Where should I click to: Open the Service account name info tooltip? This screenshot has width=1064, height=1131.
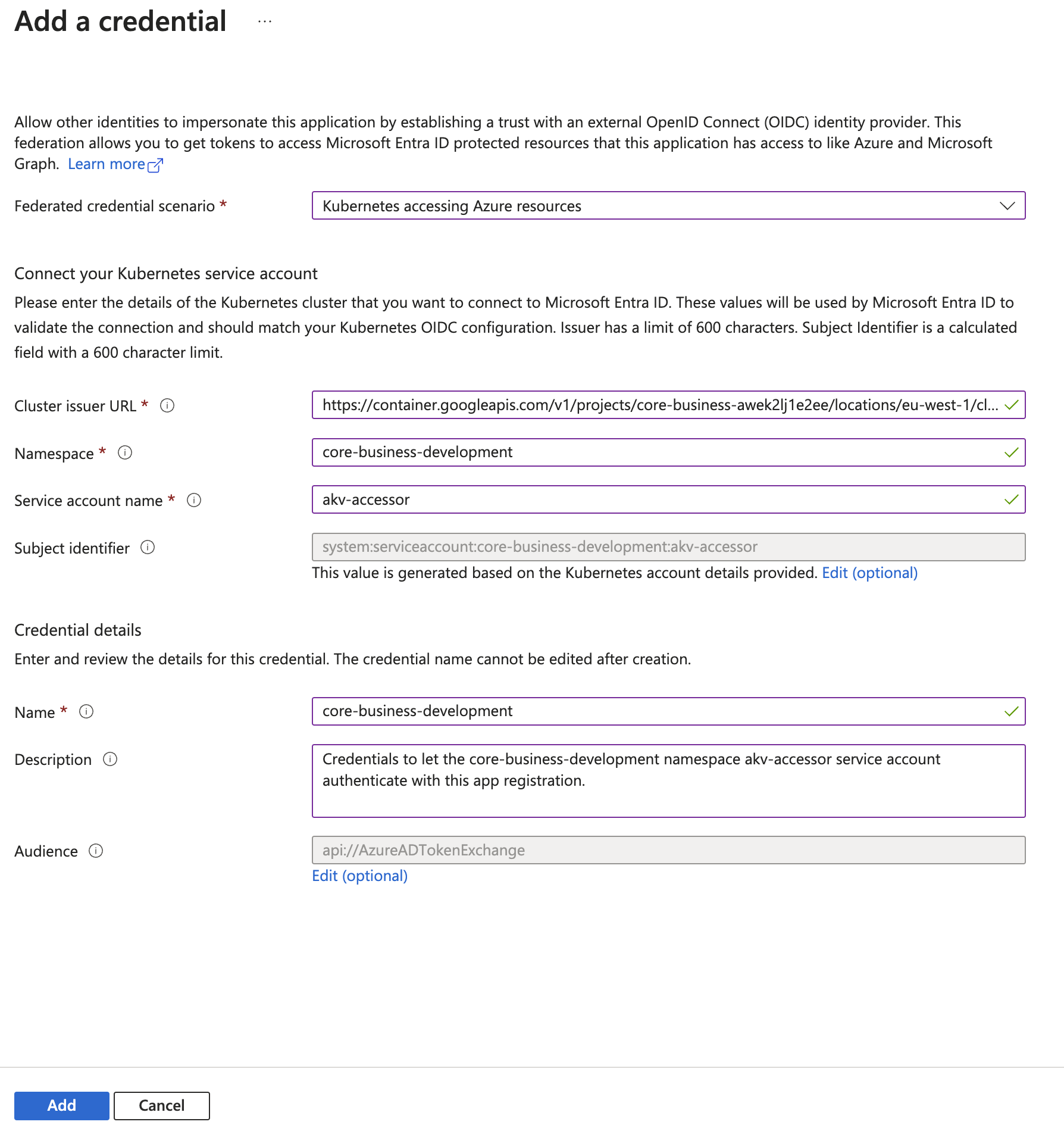click(194, 500)
